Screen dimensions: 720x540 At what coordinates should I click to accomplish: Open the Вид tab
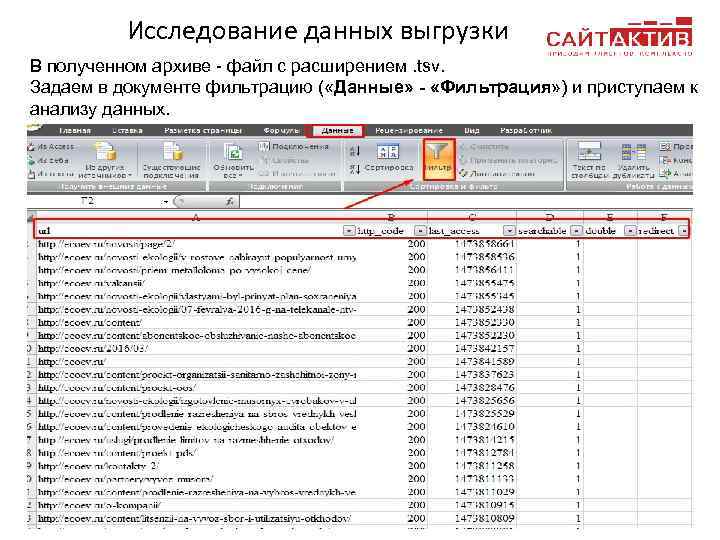[472, 131]
